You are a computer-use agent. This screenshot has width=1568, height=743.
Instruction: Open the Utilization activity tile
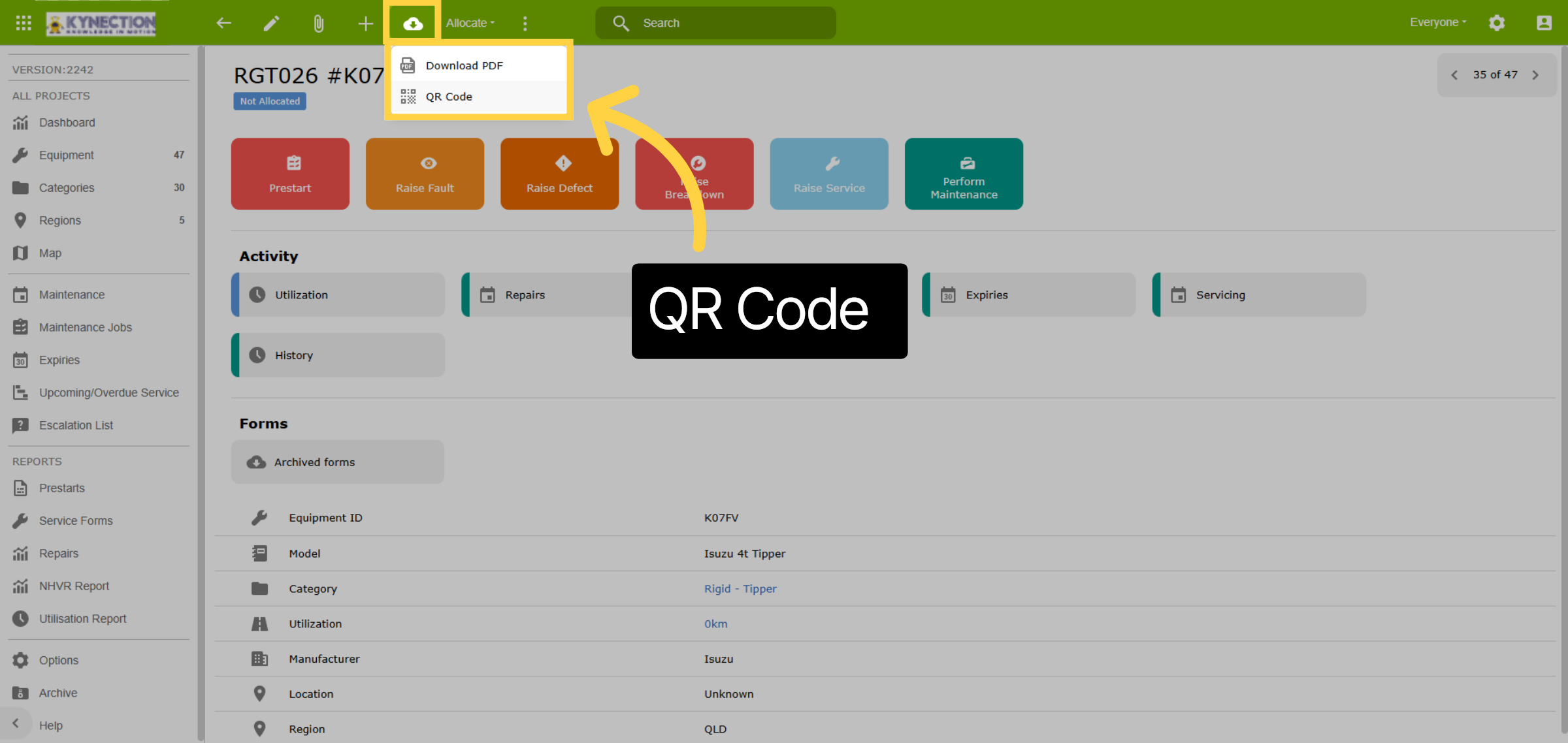(x=338, y=294)
